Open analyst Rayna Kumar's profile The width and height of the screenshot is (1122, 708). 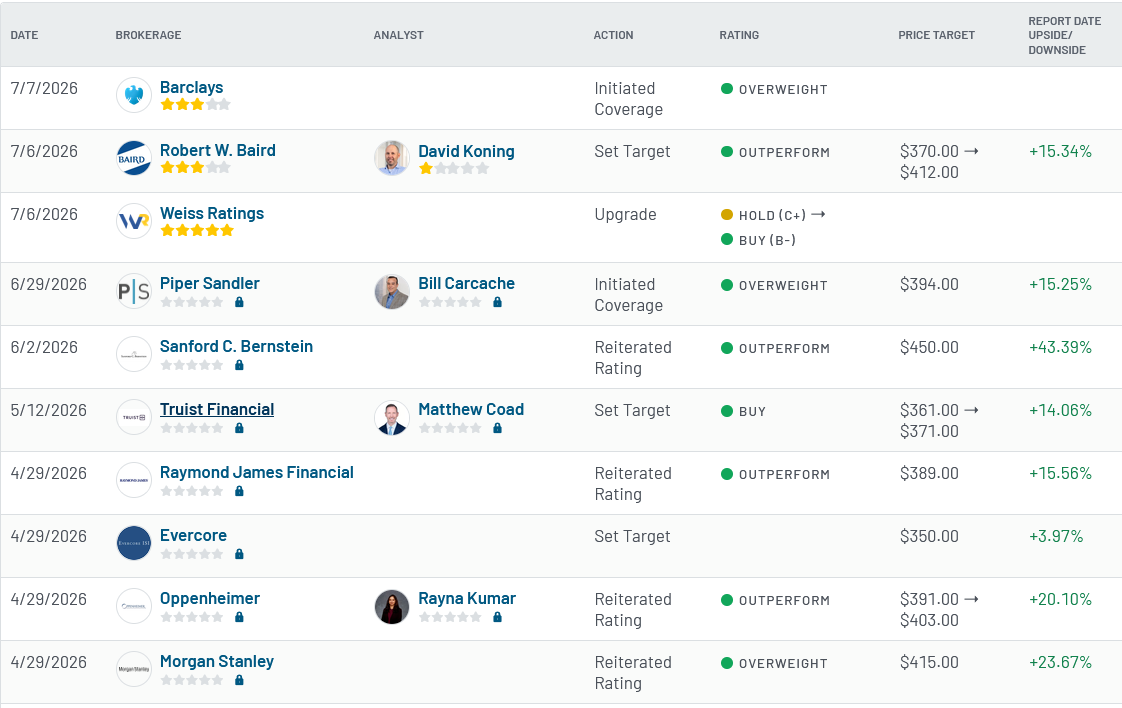point(467,598)
